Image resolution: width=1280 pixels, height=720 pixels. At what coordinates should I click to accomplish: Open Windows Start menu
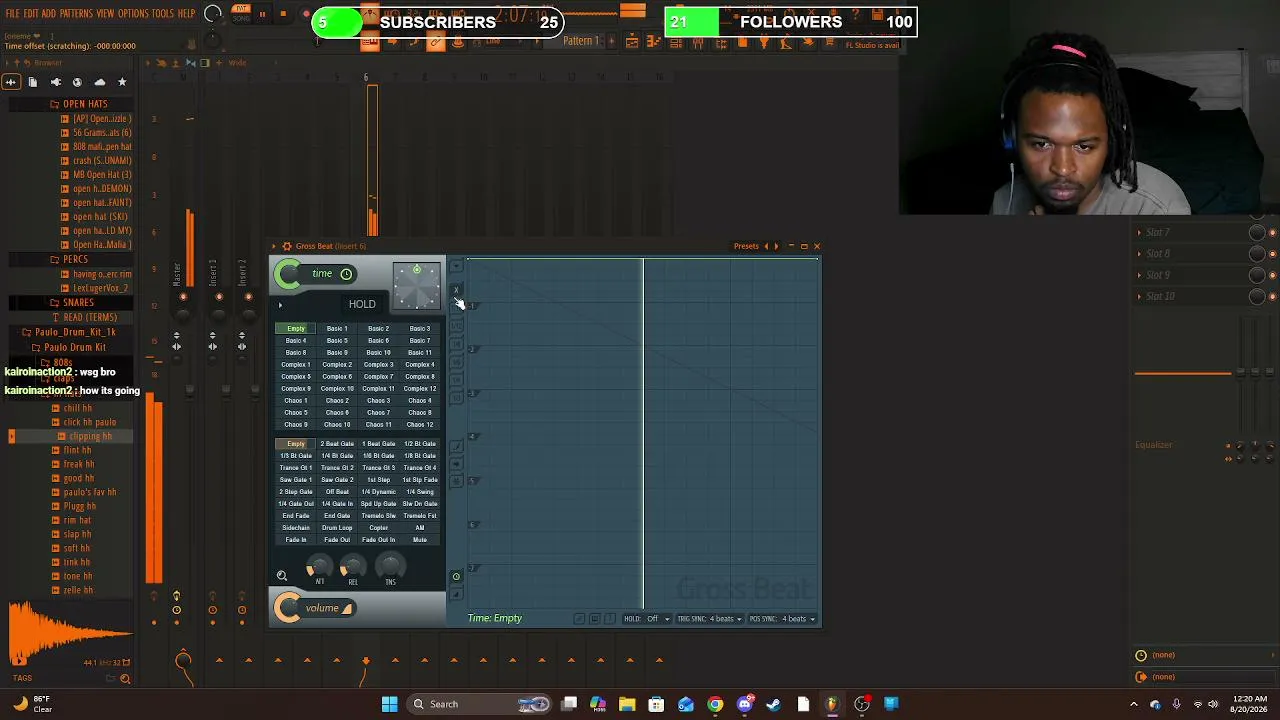coord(389,704)
